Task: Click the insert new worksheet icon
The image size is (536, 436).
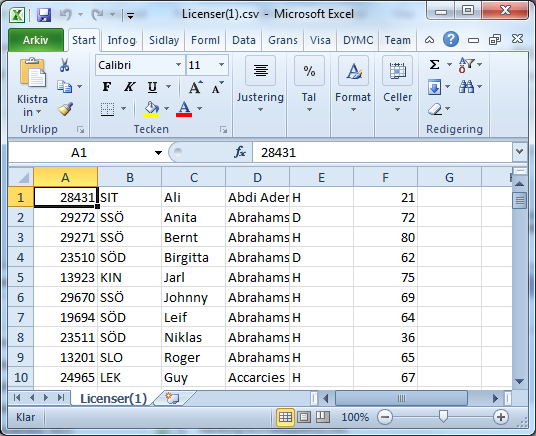Action: 172,398
